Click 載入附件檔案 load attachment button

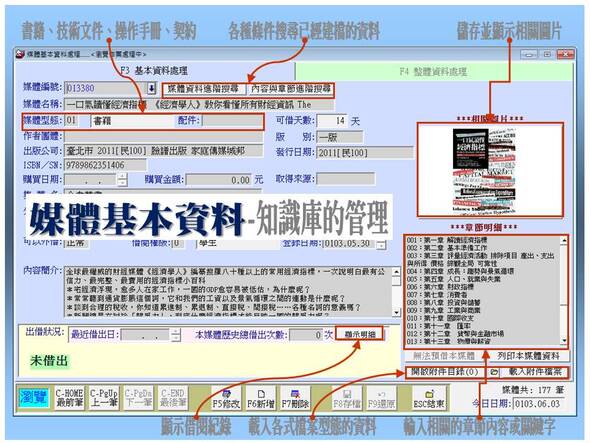coord(535,372)
